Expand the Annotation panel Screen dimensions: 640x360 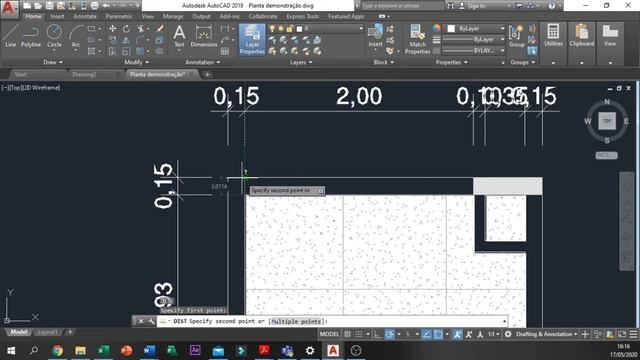click(x=202, y=62)
